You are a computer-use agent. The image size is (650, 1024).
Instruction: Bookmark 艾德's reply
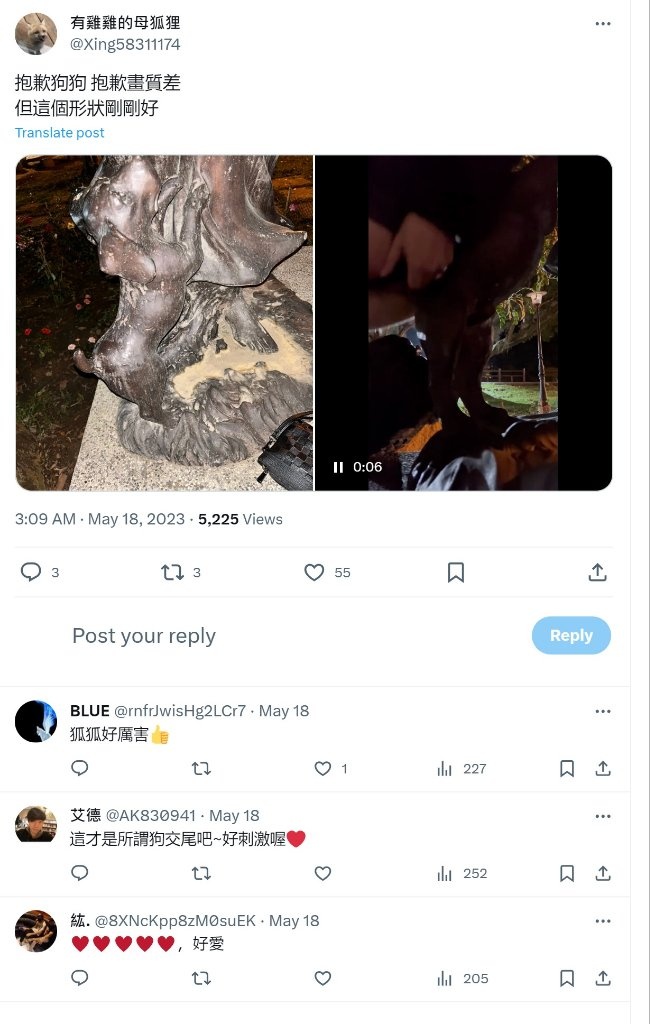coord(567,874)
